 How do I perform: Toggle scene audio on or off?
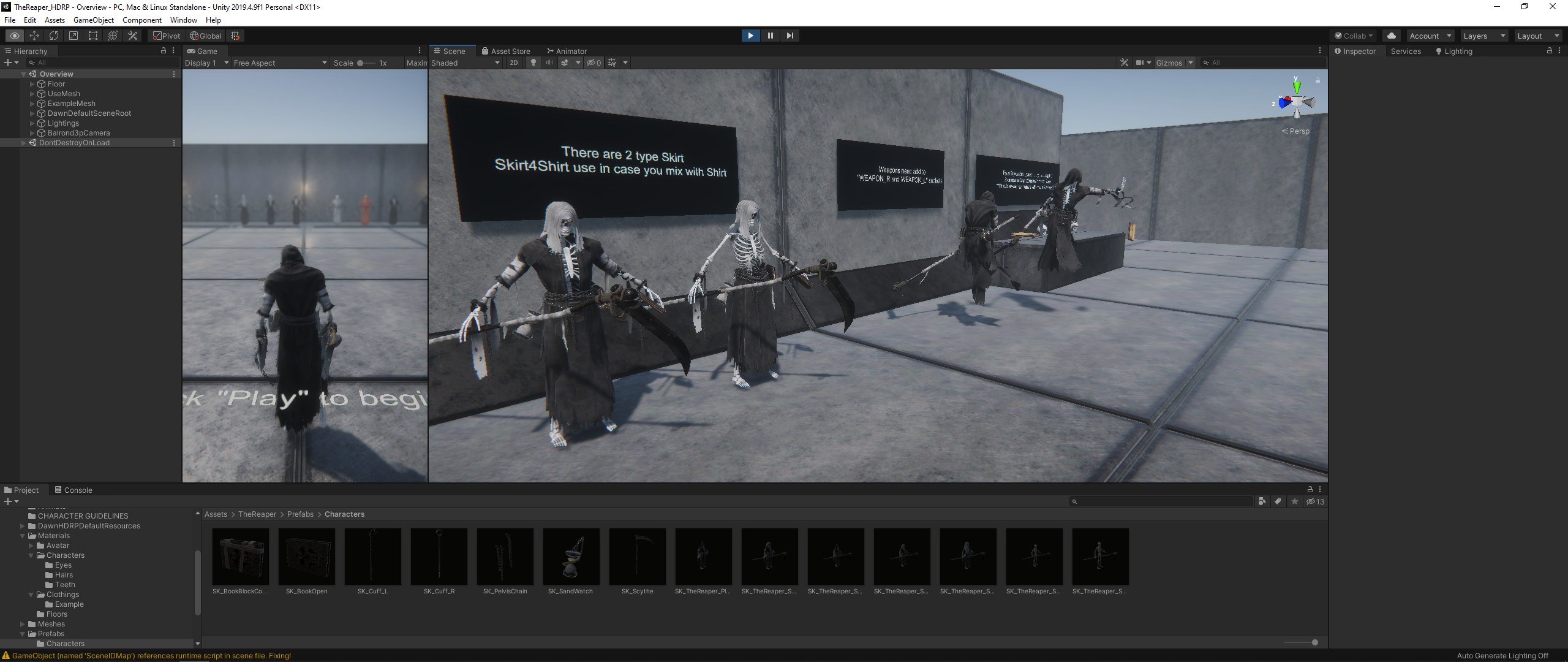549,63
